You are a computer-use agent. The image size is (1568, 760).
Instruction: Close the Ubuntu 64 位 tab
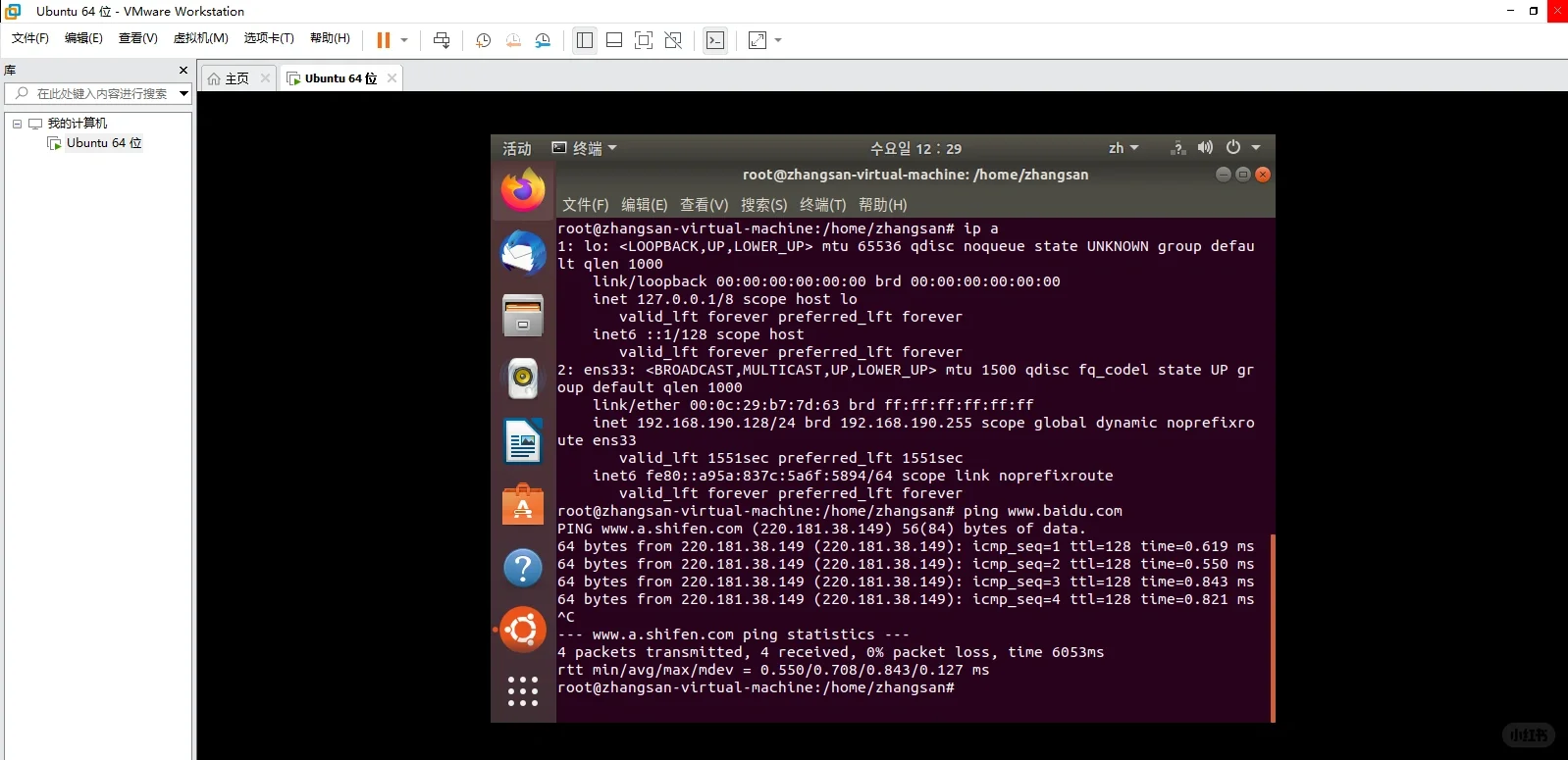[x=392, y=78]
